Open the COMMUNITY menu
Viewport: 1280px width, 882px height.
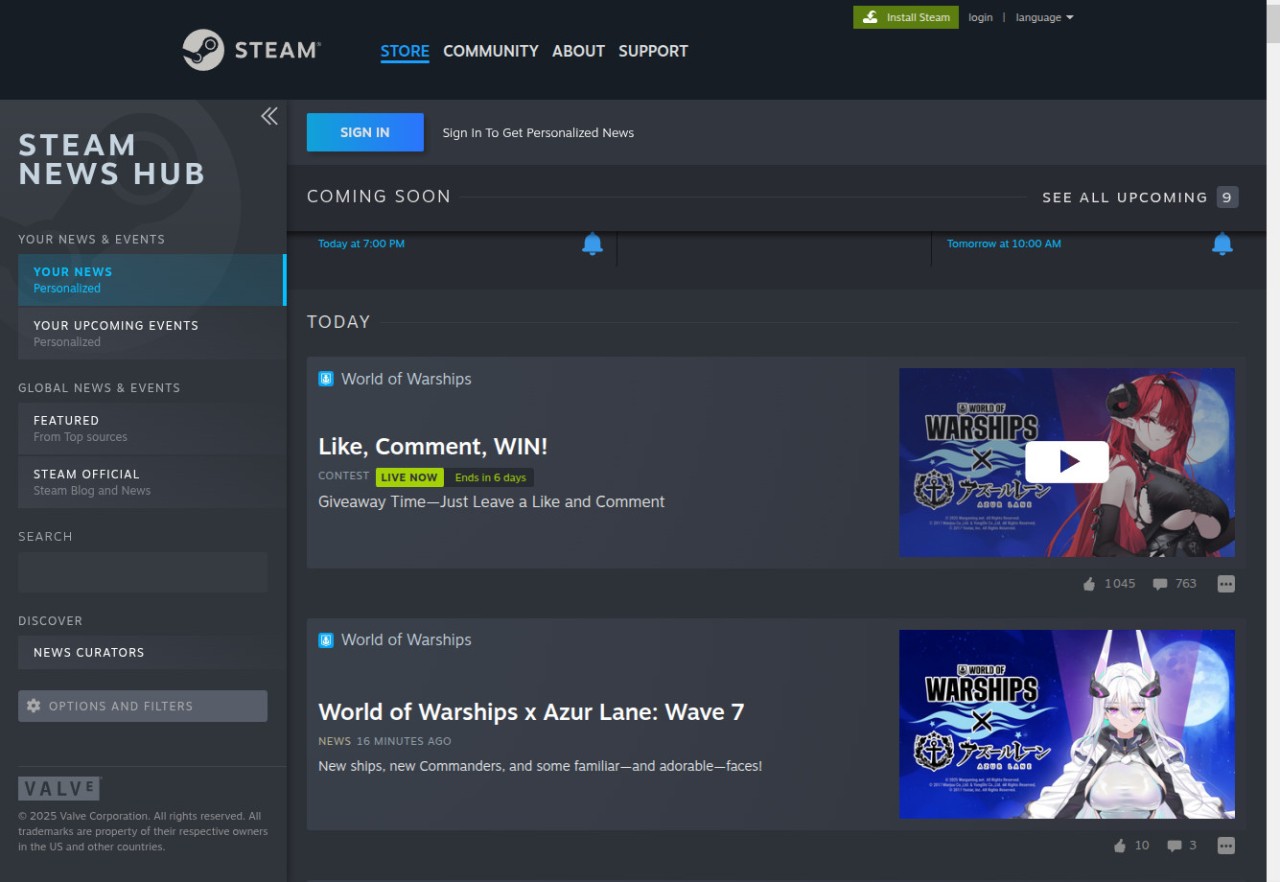[491, 51]
